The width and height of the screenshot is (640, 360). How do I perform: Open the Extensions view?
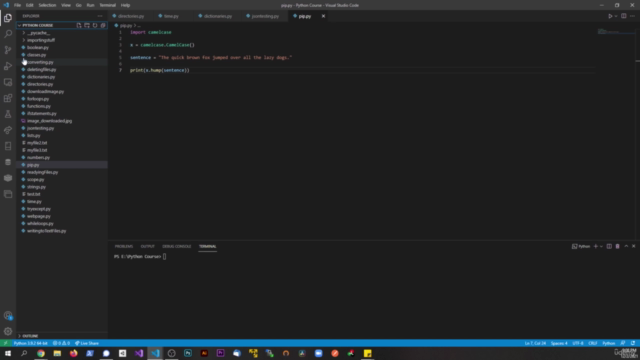pos(8,98)
